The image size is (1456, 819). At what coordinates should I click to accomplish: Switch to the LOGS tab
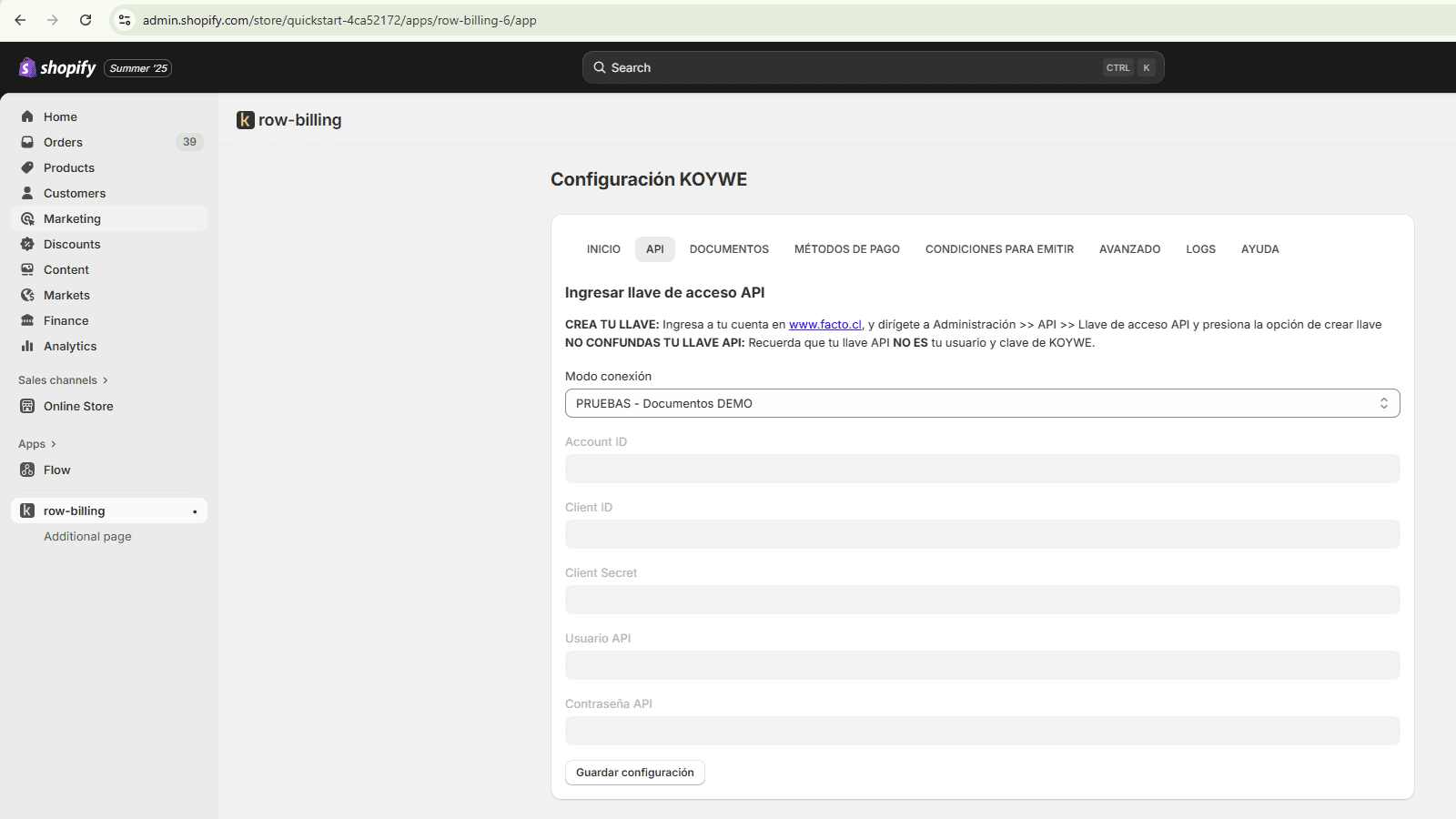pos(1200,249)
